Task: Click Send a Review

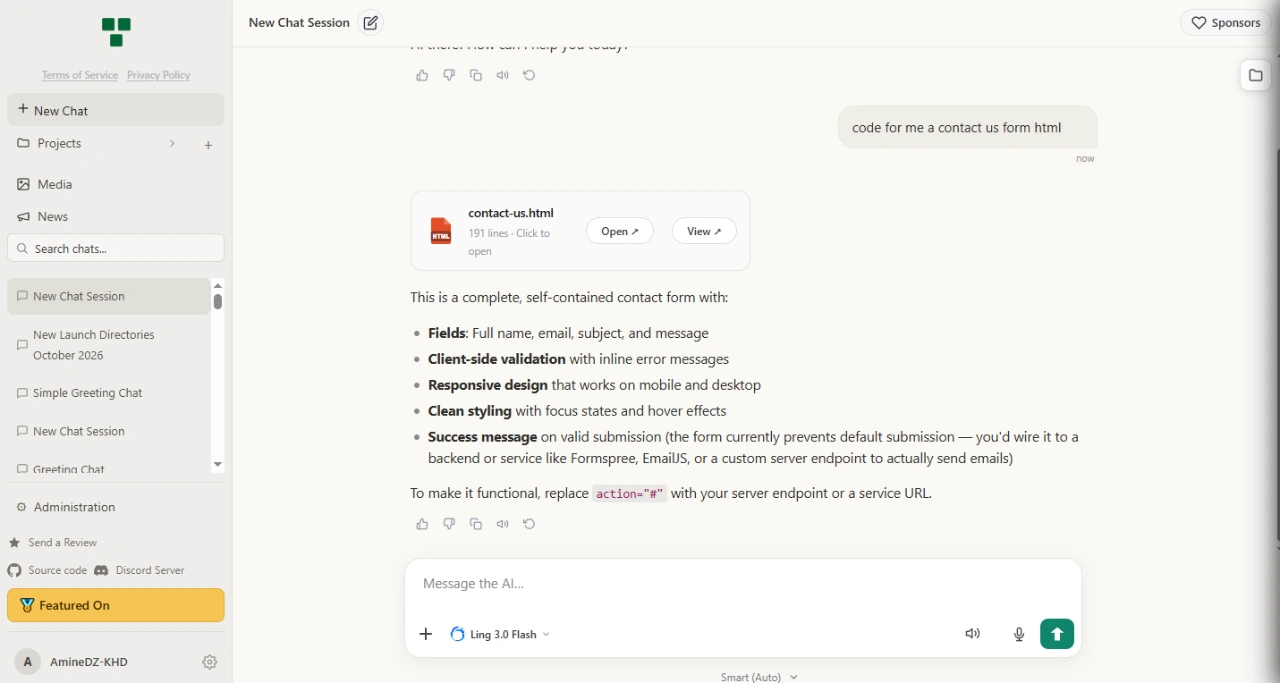Action: (x=53, y=542)
